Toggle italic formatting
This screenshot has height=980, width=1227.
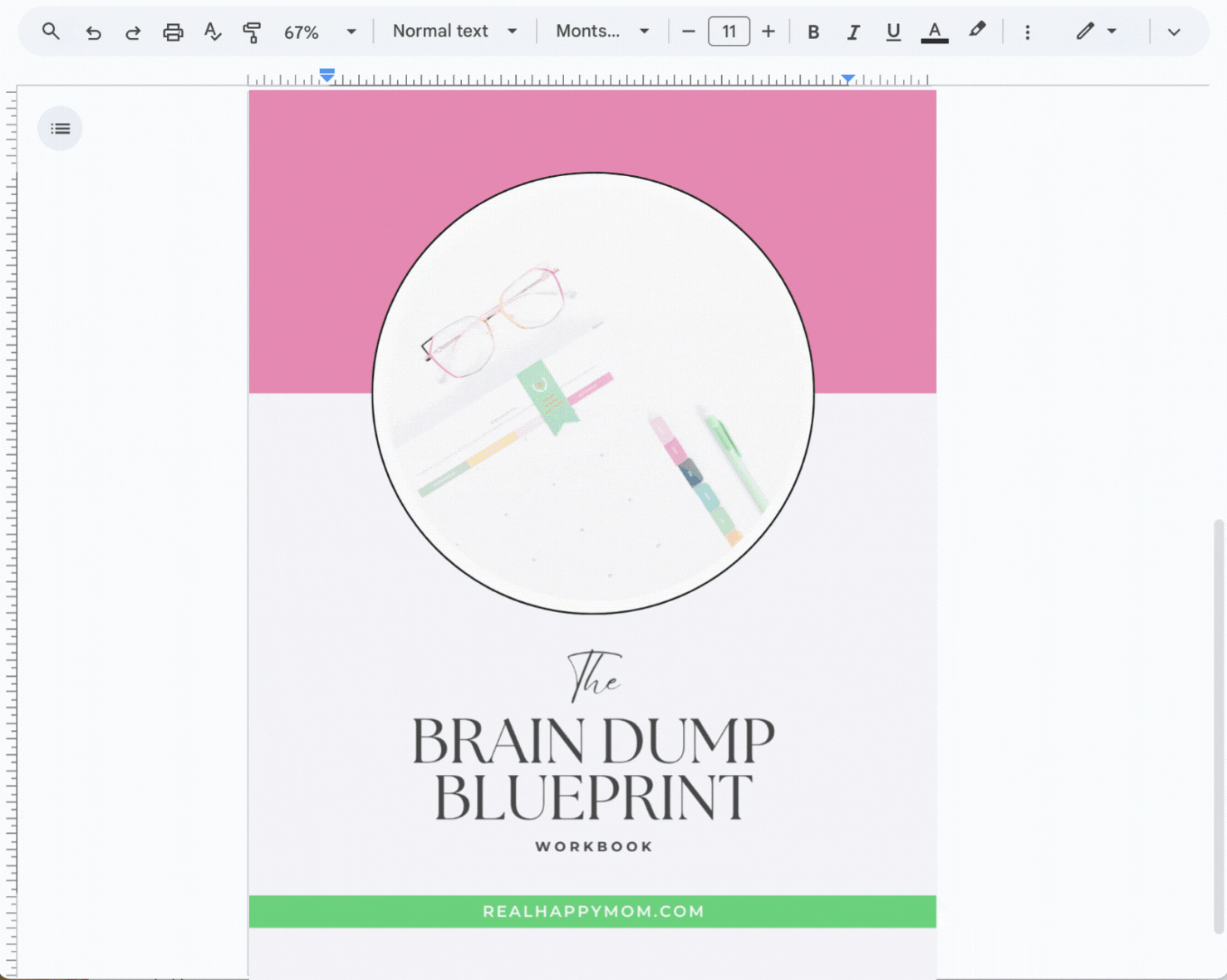point(853,32)
